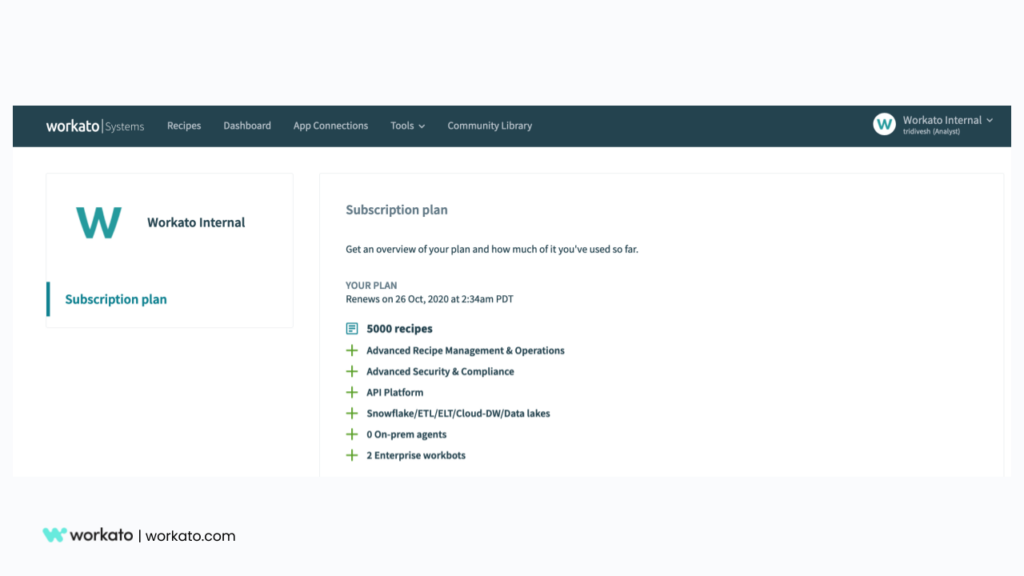Expand the Workato Internal account menu
The image size is (1024, 576).
948,120
